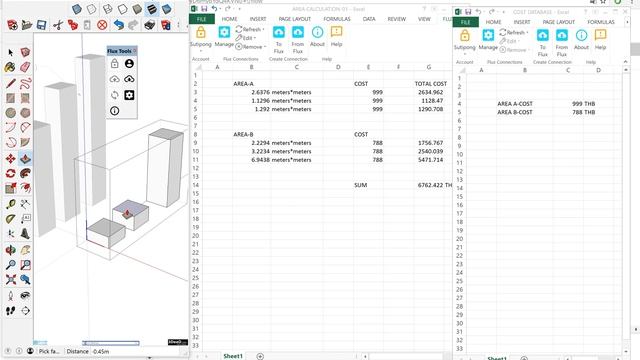640x360 pixels.
Task: Add new sheet in Area Calculation window
Action: [x=260, y=356]
